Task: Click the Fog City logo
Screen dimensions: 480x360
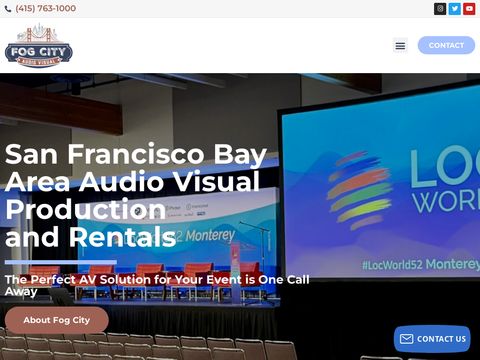Action: coord(39,45)
